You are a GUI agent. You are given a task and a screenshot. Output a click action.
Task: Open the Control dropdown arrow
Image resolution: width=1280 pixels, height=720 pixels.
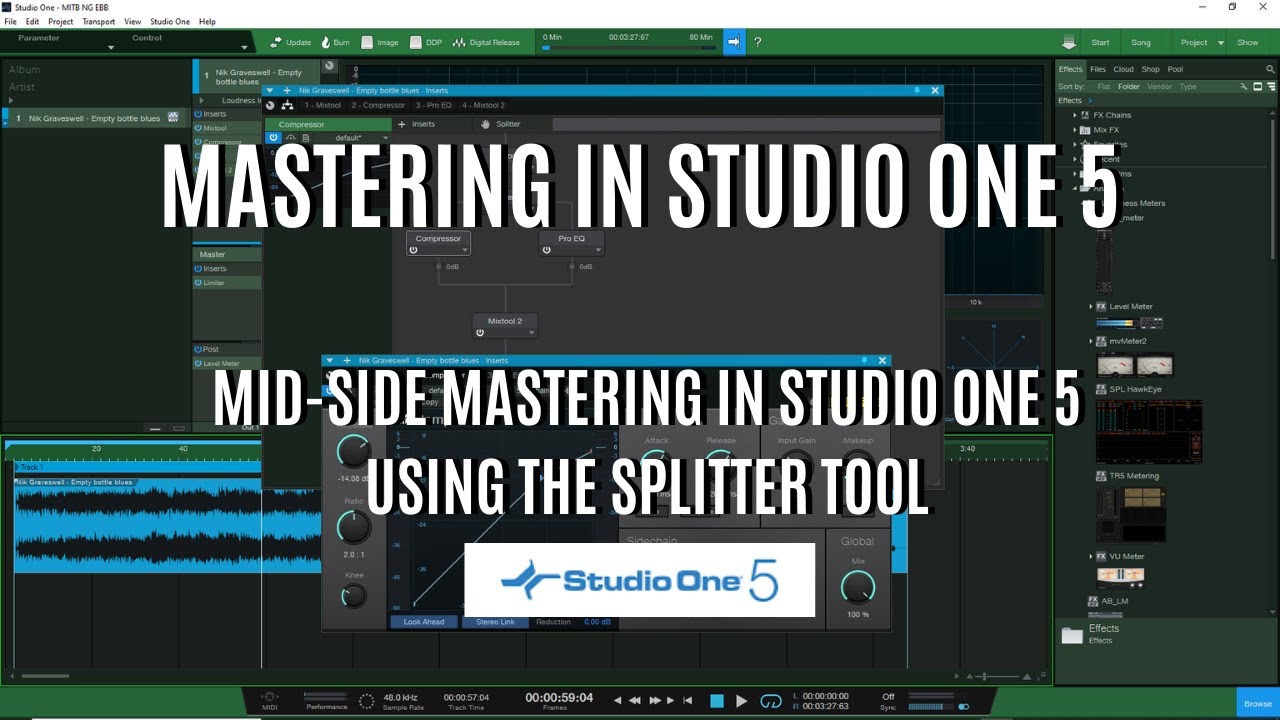coord(244,48)
